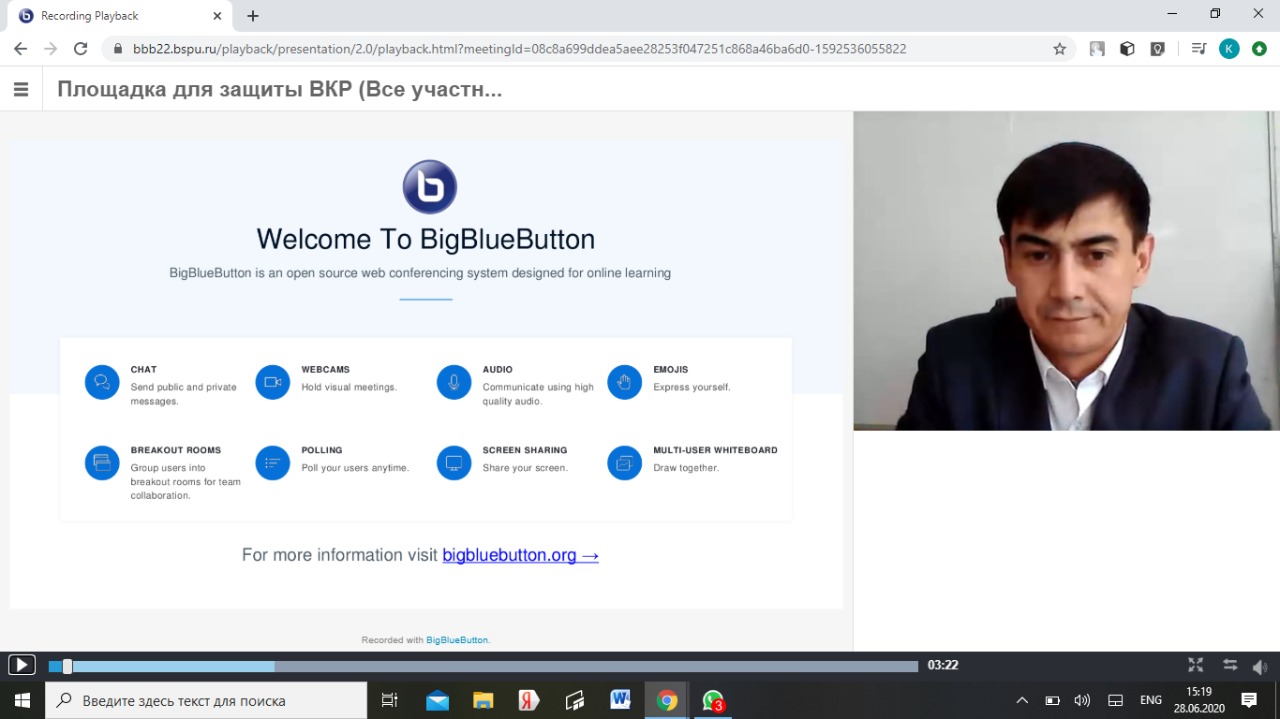Click the BigBlueButton link in footer
The width and height of the screenshot is (1280, 719).
[457, 640]
